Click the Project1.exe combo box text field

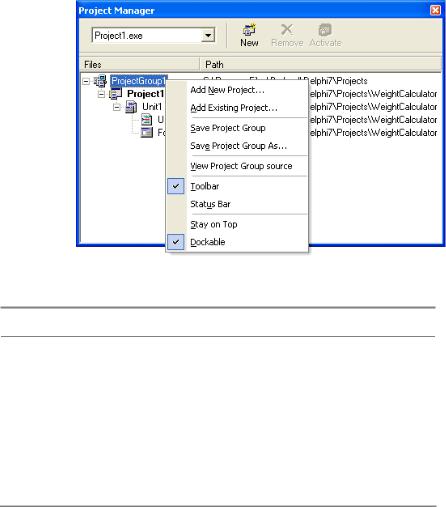tap(147, 35)
